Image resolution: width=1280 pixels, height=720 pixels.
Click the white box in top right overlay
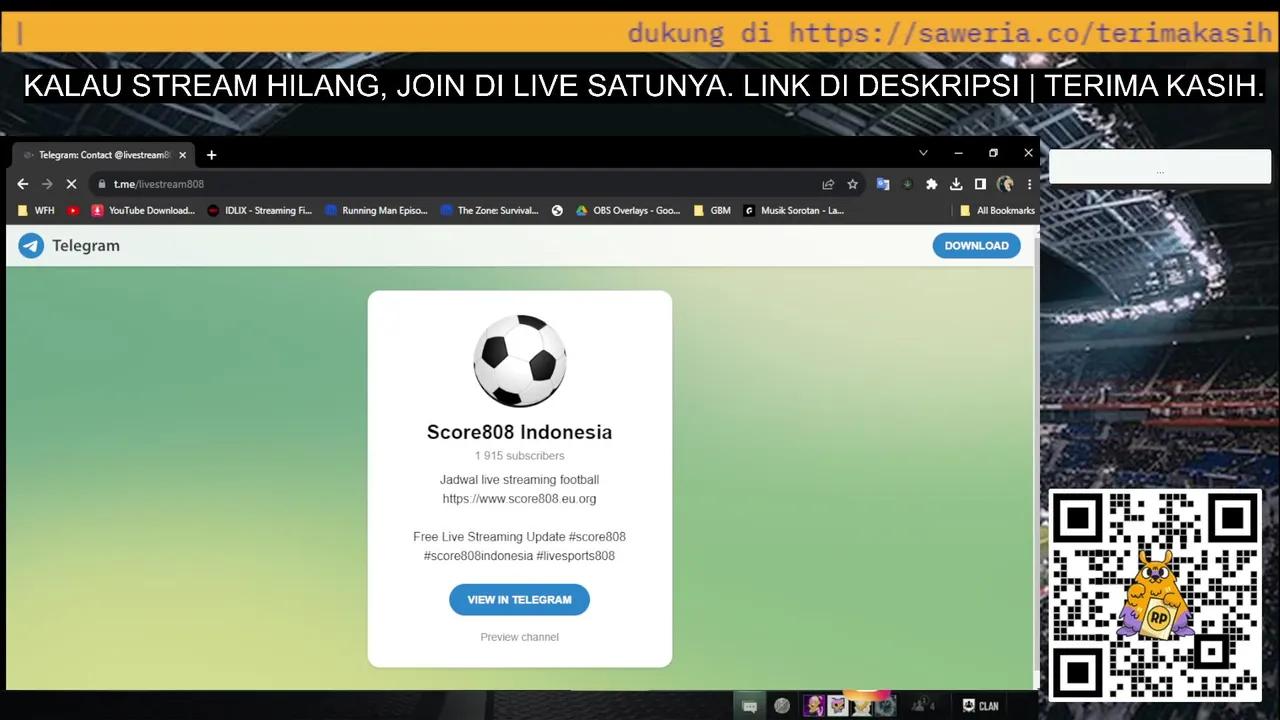click(1160, 167)
